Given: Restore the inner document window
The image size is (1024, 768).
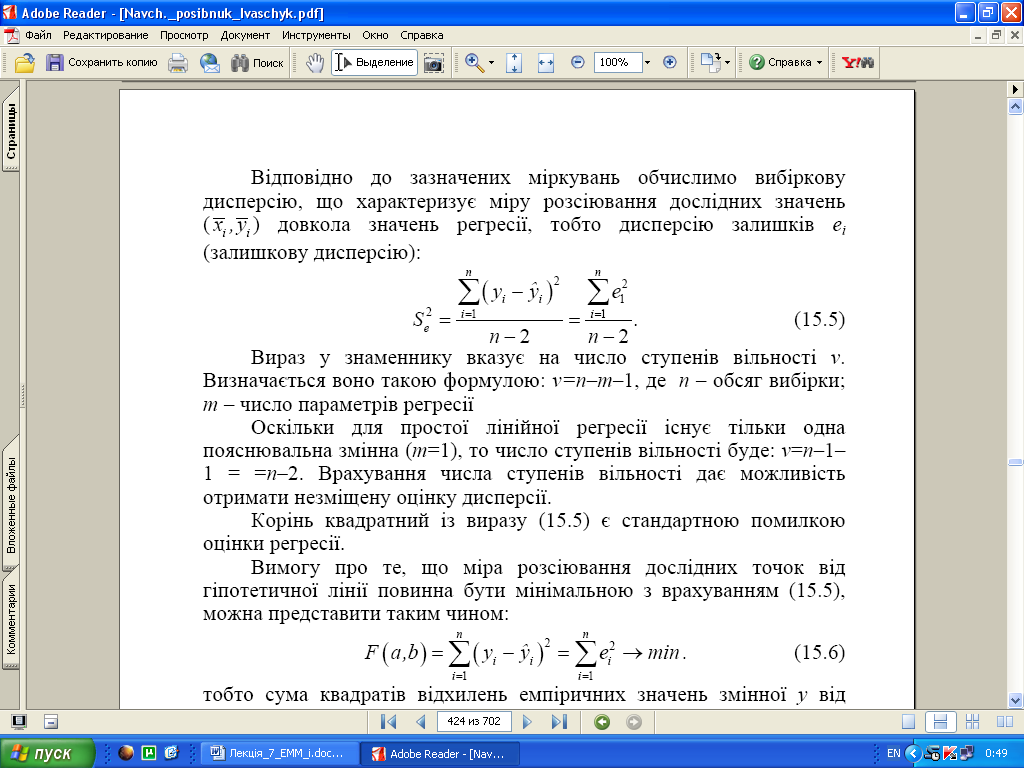Looking at the screenshot, I should (x=996, y=35).
